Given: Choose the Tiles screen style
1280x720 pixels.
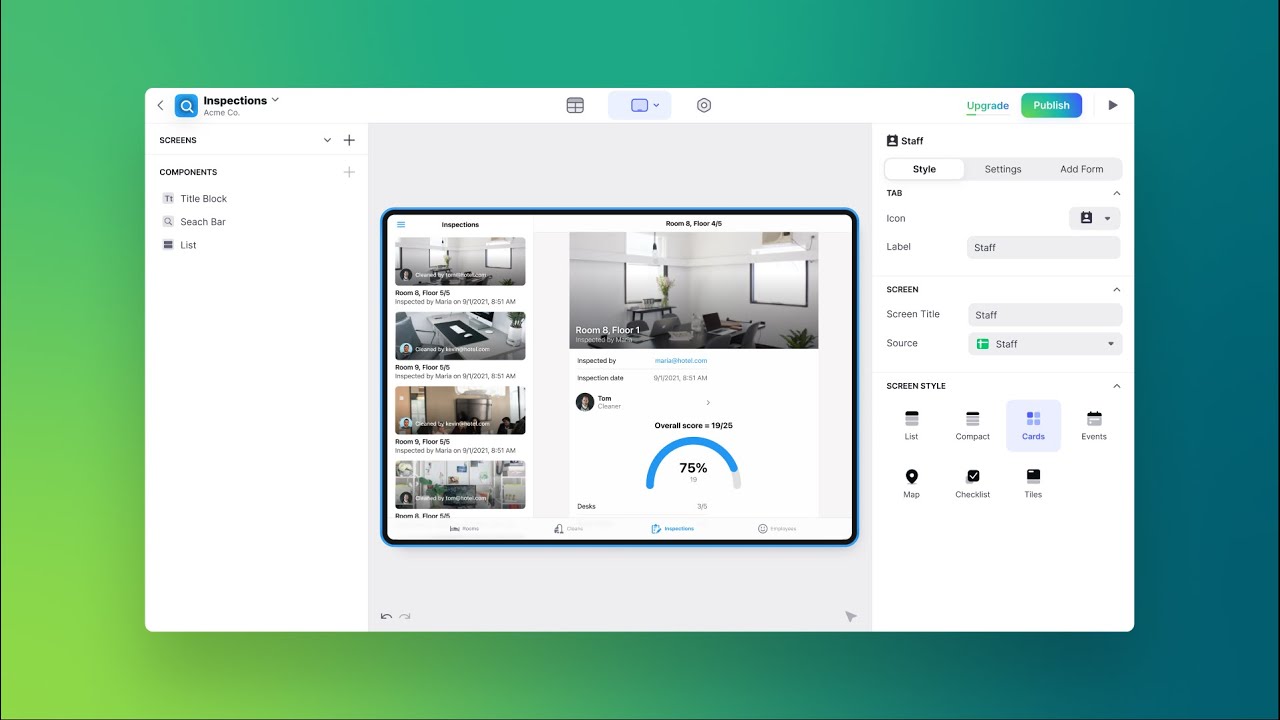Looking at the screenshot, I should [x=1033, y=484].
